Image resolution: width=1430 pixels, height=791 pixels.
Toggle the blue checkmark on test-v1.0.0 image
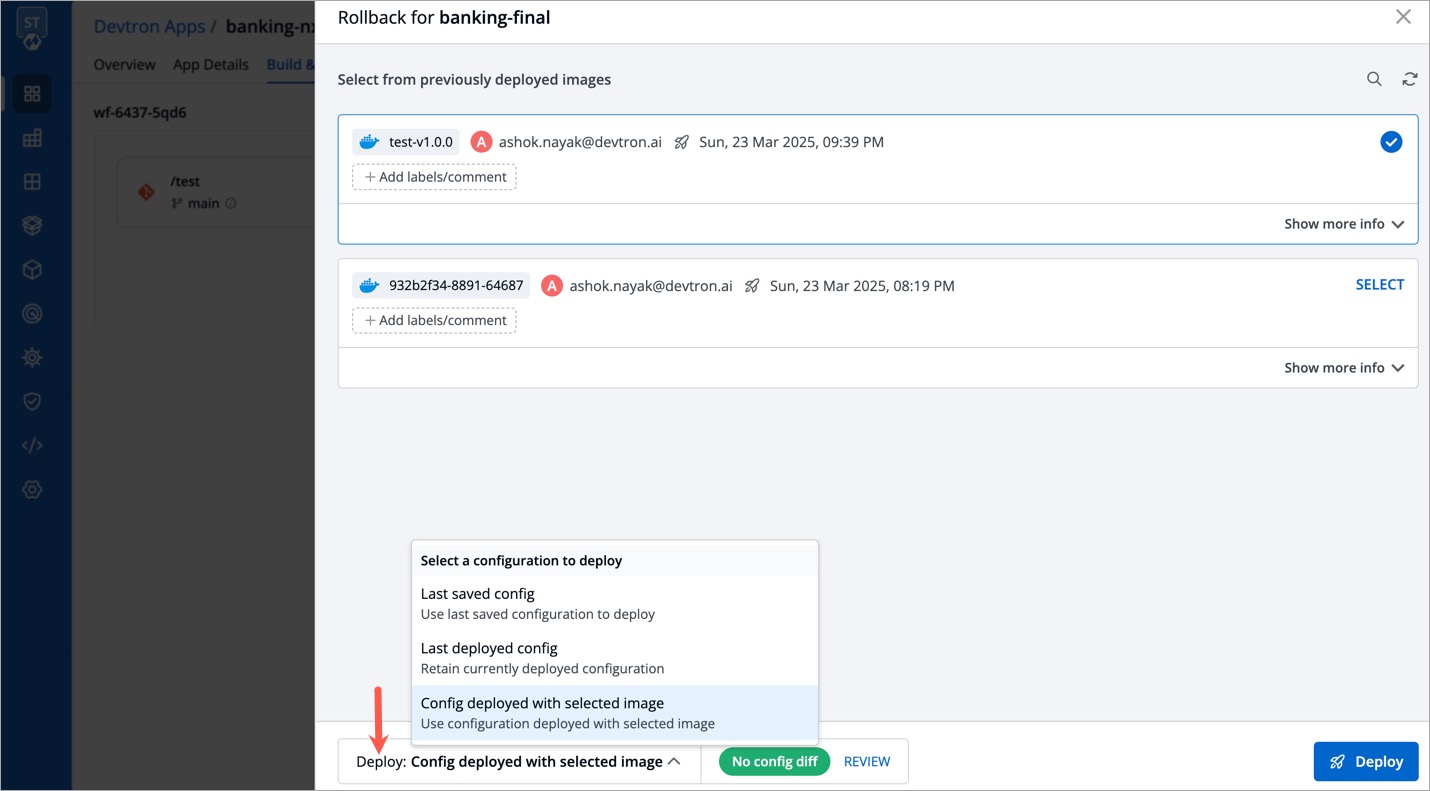point(1390,142)
